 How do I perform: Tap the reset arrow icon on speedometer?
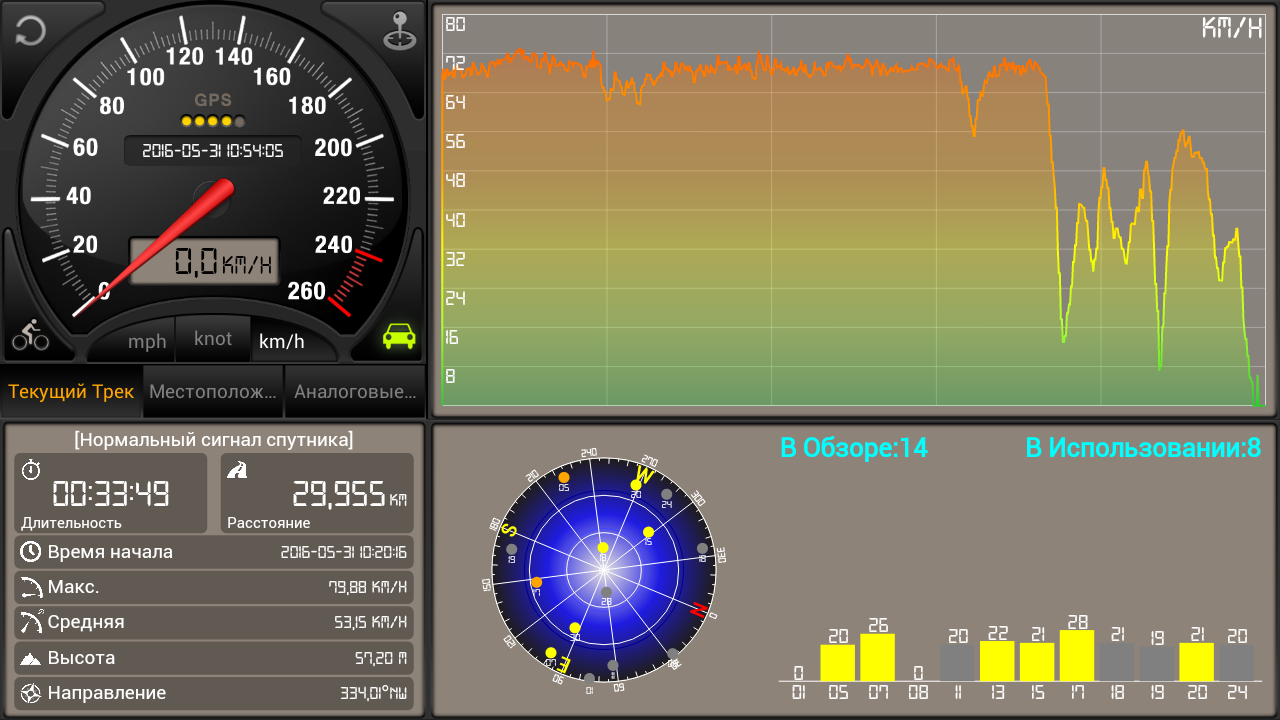click(30, 30)
